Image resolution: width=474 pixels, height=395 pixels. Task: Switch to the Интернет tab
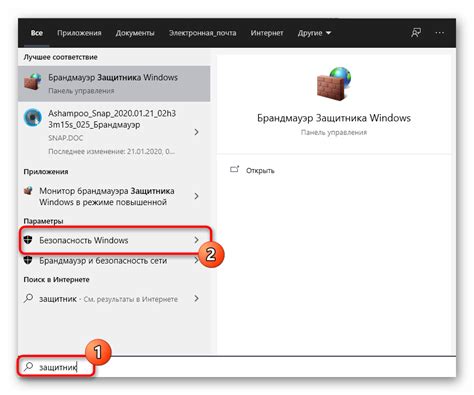click(267, 33)
